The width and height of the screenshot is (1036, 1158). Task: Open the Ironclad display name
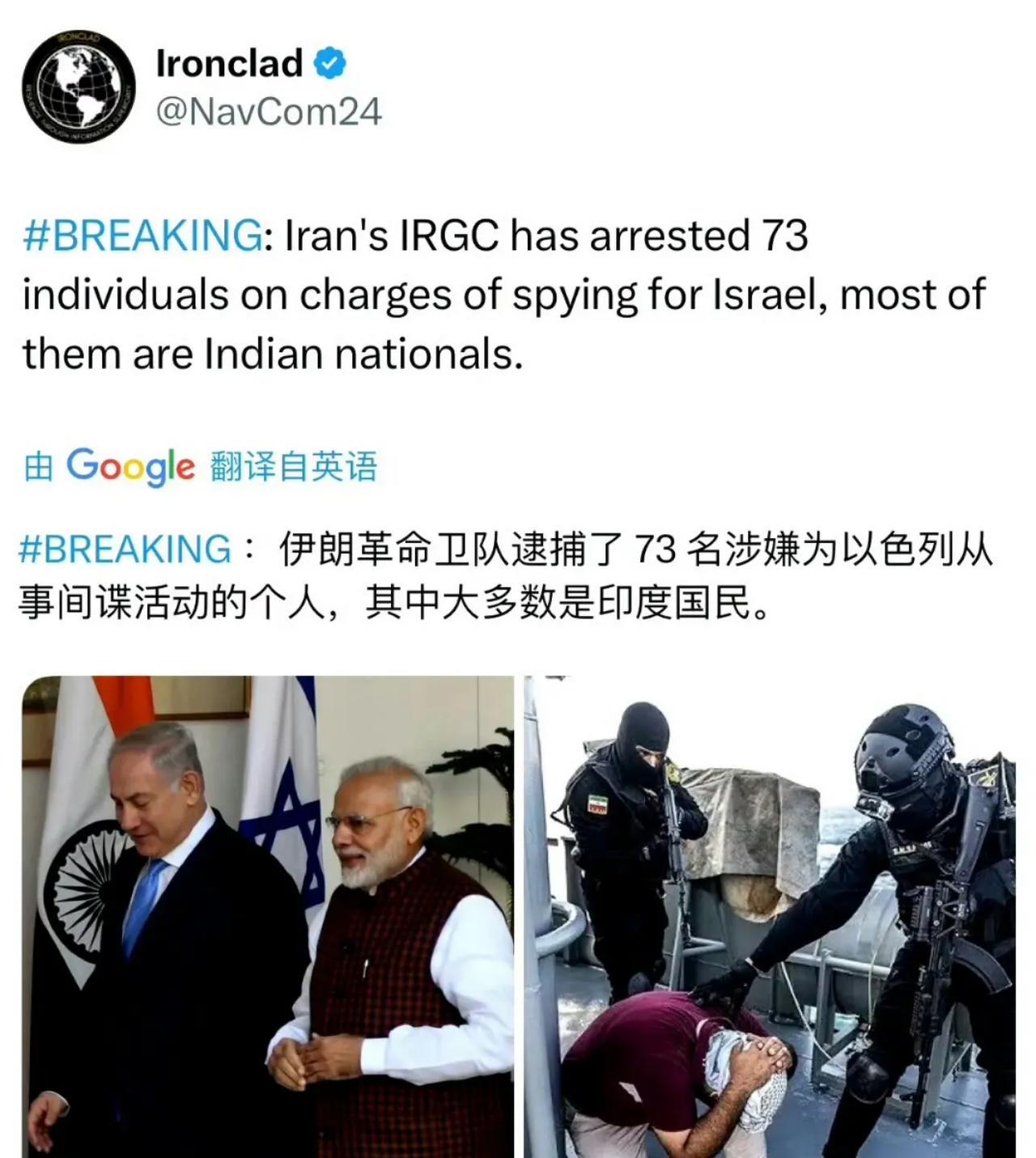(x=229, y=63)
